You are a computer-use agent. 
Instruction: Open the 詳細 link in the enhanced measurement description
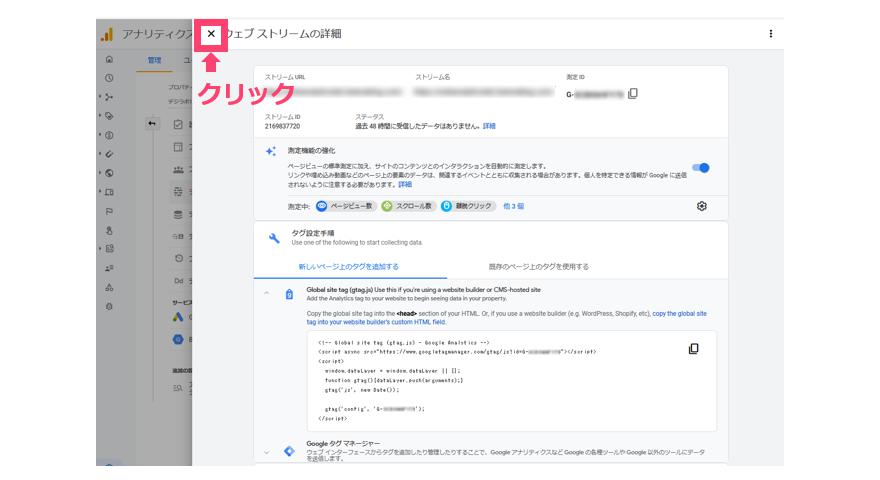[405, 184]
